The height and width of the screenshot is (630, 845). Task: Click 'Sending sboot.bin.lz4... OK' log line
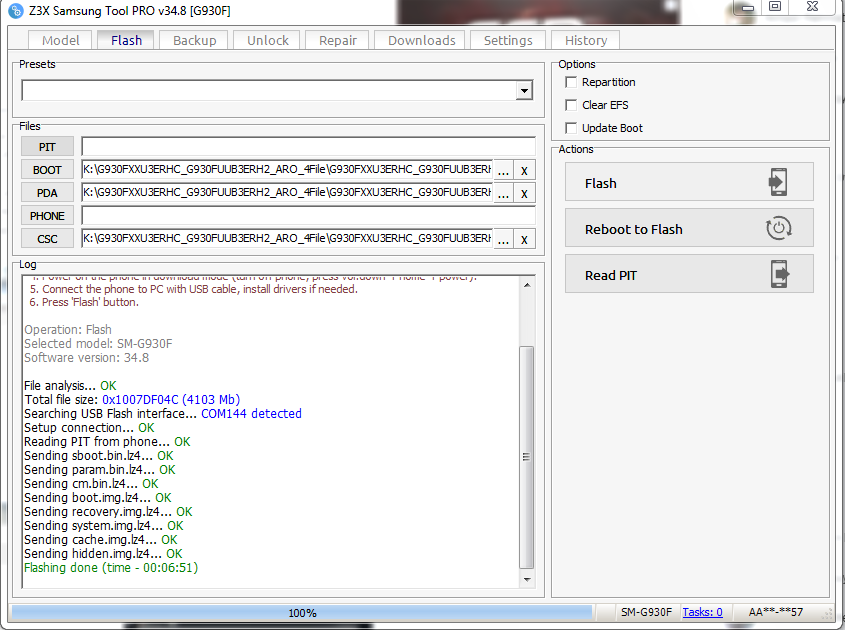click(x=99, y=455)
